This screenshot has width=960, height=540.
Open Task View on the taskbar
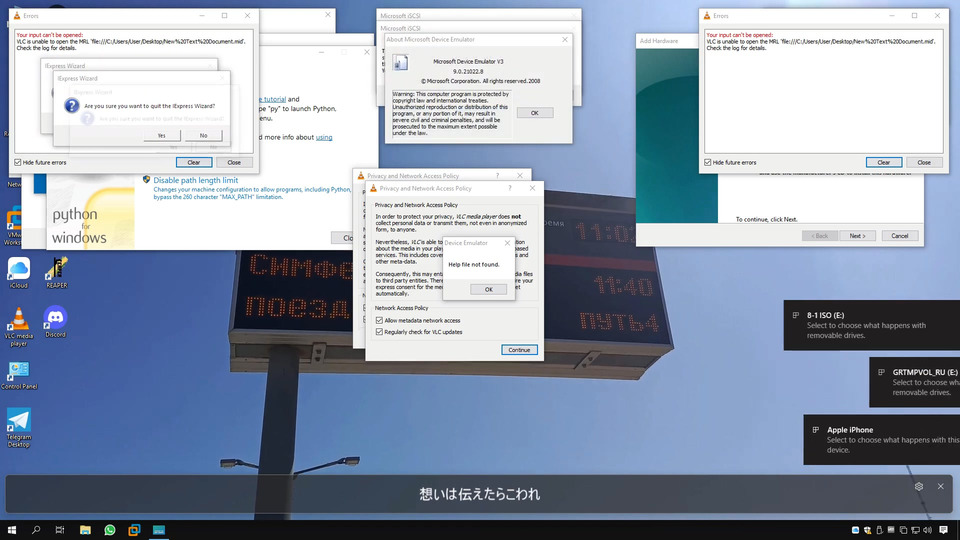tap(59, 530)
